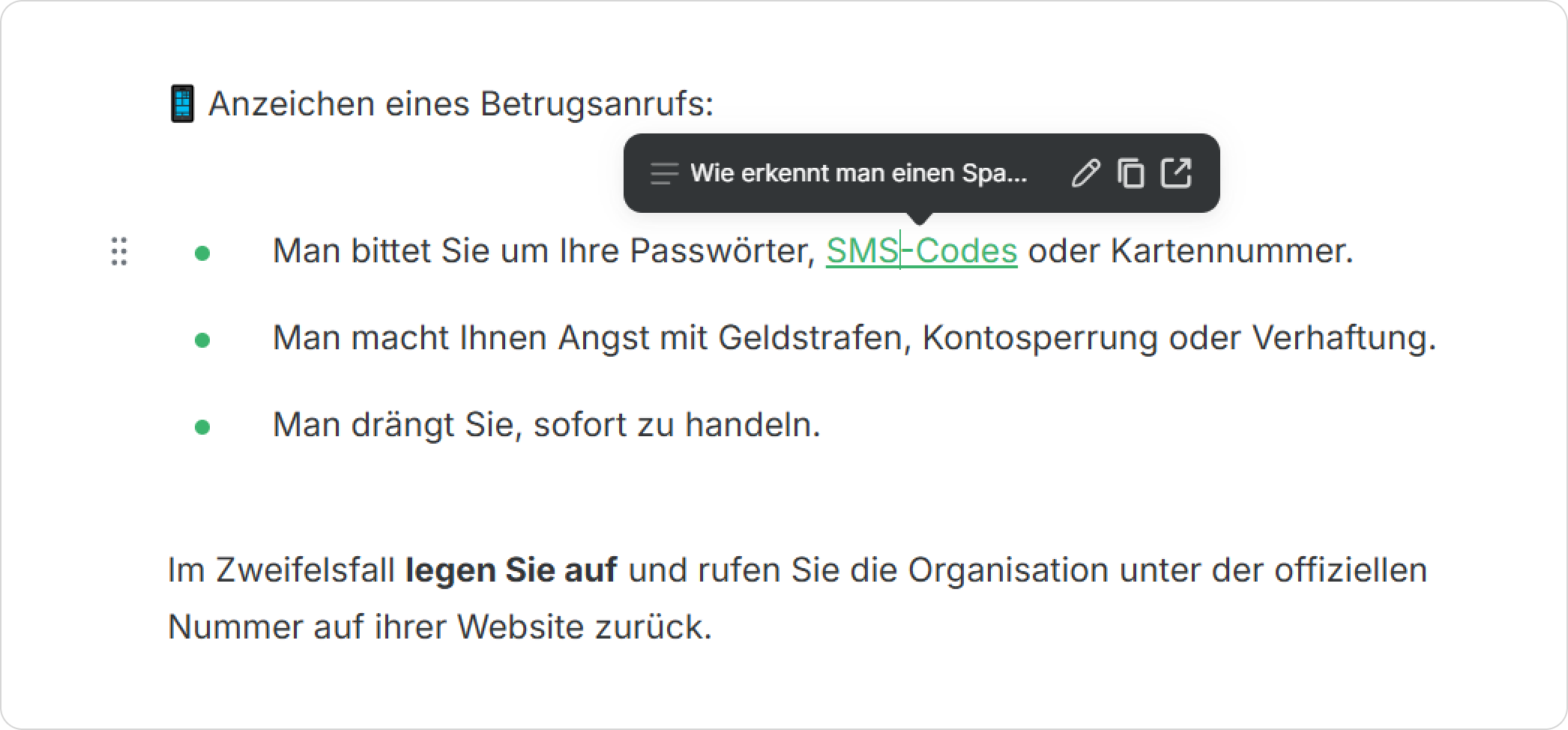The width and height of the screenshot is (1568, 730).
Task: Click the line "Nummer auf ihrer Website zurück."
Action: (439, 627)
